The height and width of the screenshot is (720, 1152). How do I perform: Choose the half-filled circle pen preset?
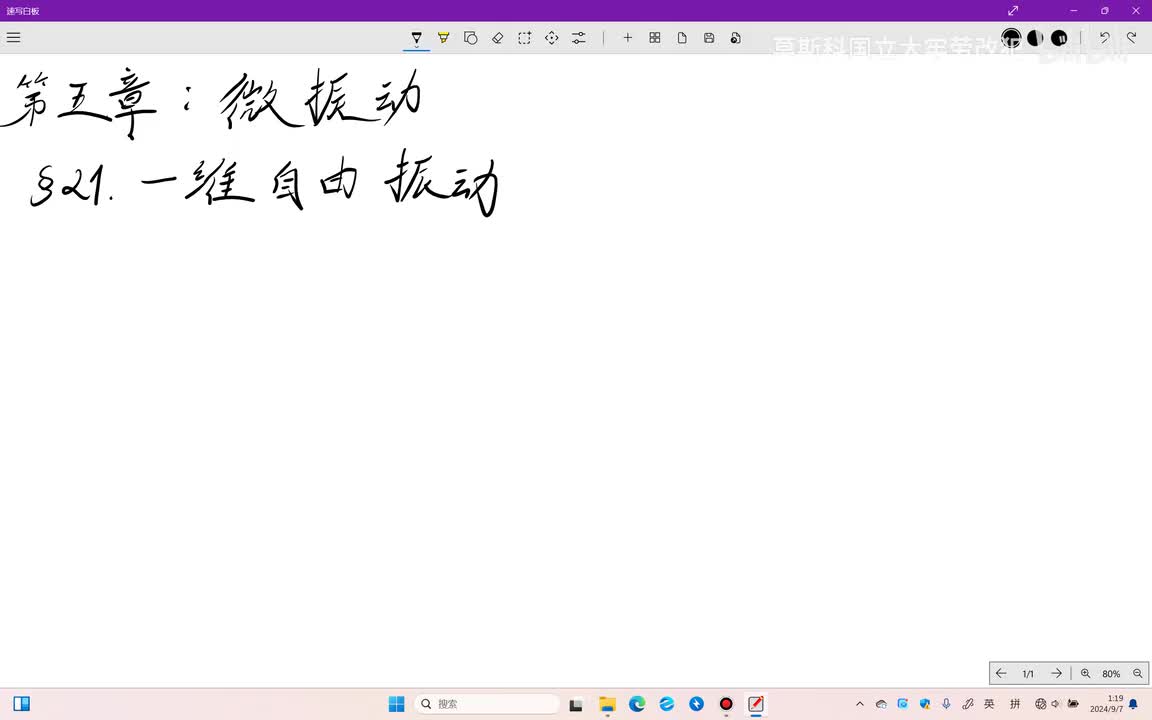coord(1035,37)
